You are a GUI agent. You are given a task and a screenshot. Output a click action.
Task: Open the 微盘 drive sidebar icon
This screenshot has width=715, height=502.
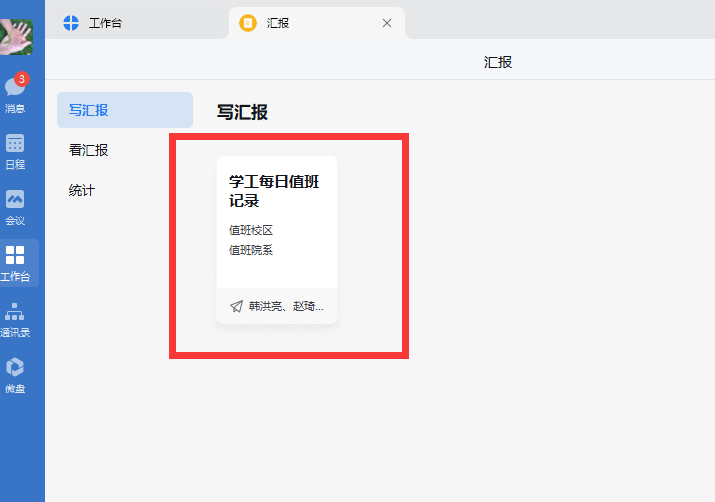(15, 376)
